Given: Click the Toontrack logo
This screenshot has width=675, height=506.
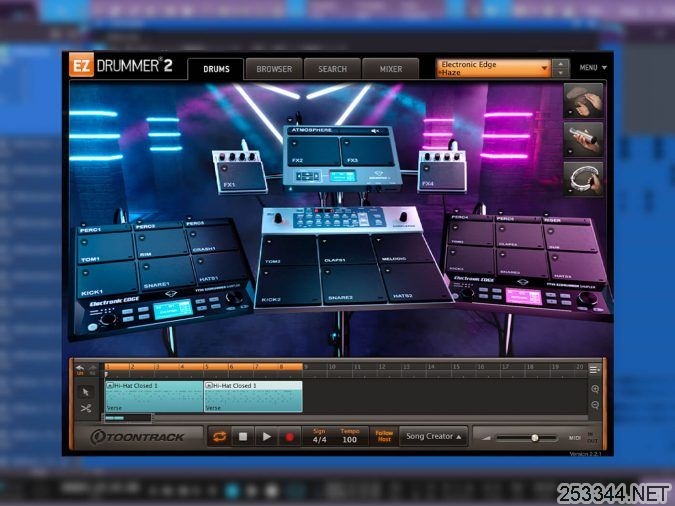Looking at the screenshot, I should (x=137, y=437).
